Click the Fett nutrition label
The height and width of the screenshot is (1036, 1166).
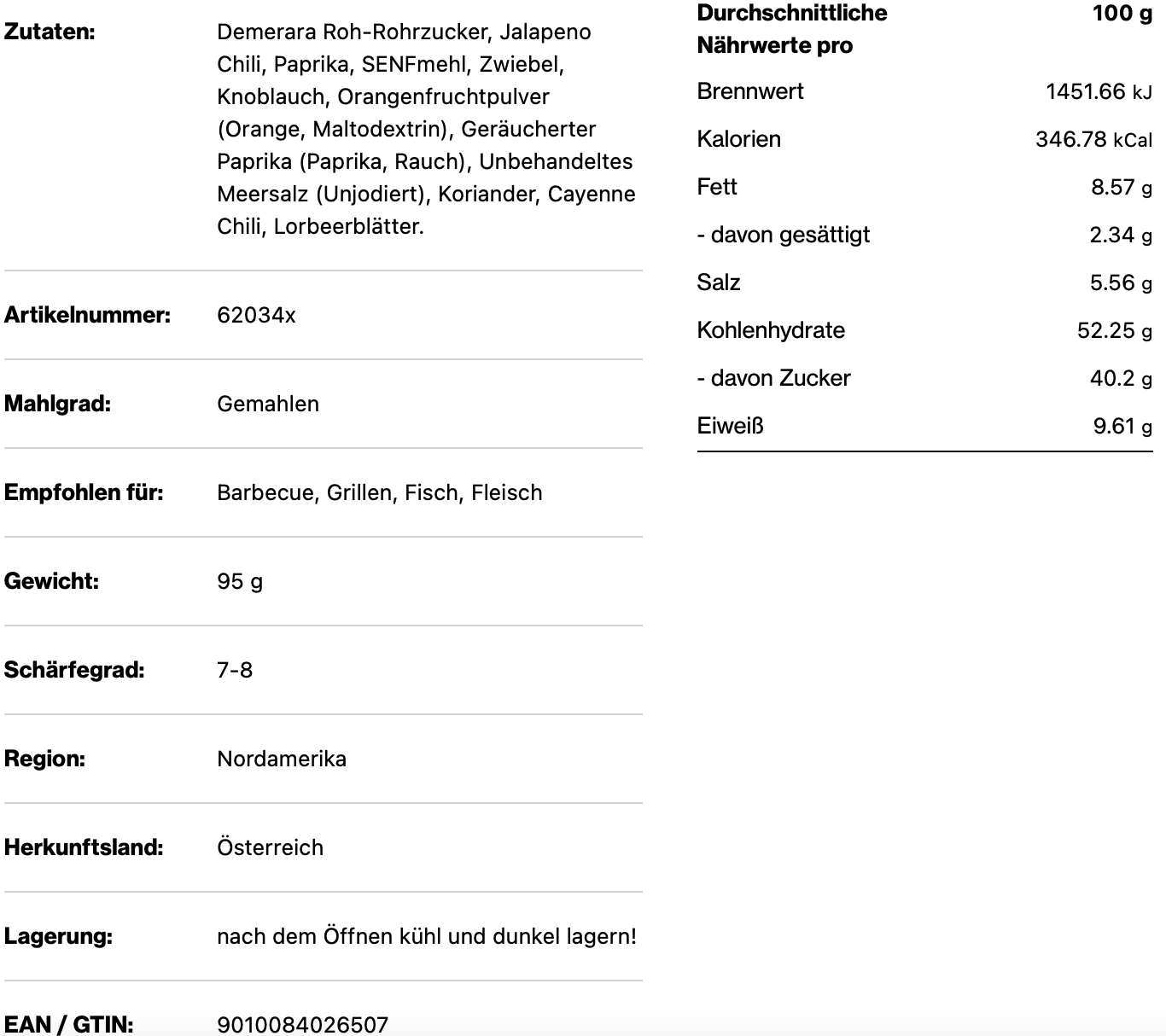click(716, 187)
